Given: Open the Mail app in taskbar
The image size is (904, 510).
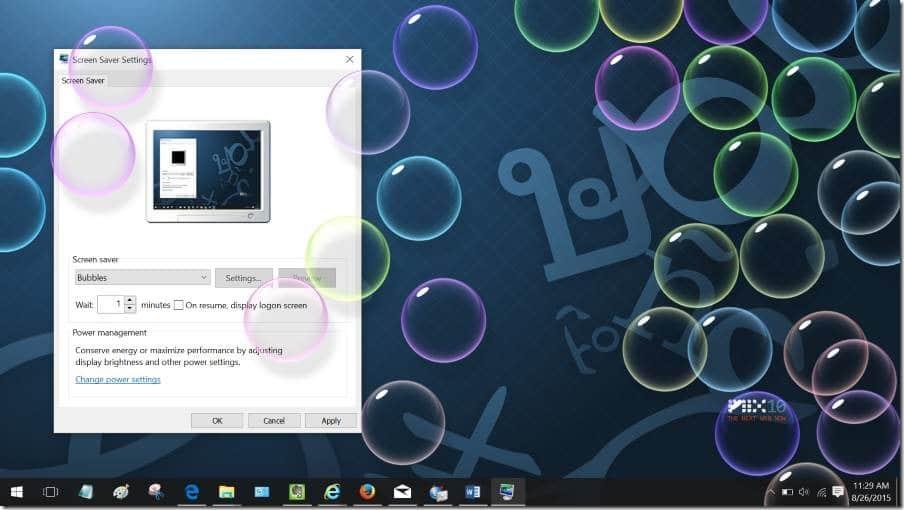Looking at the screenshot, I should coord(402,492).
